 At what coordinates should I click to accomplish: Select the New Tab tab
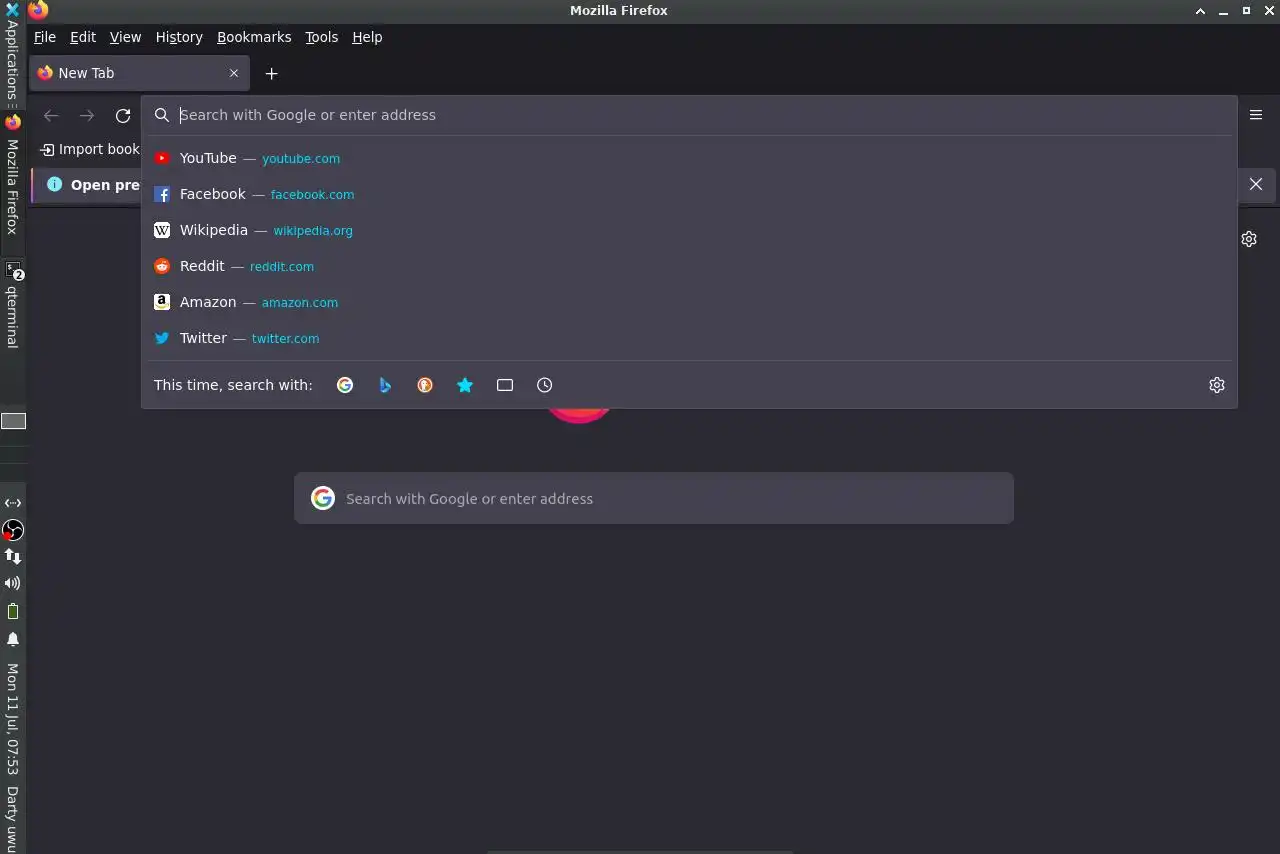click(140, 73)
